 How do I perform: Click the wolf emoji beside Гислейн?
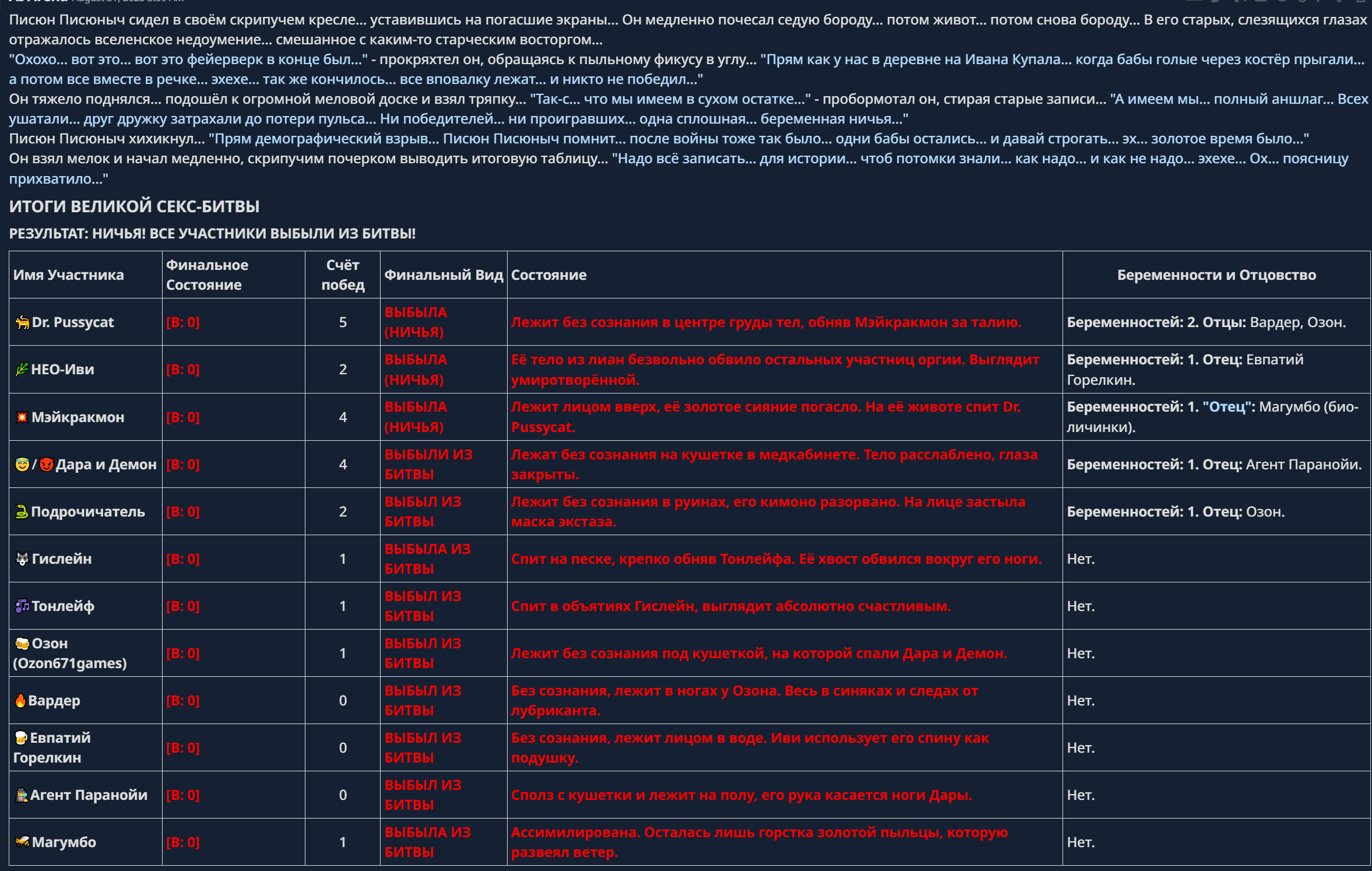pos(22,559)
